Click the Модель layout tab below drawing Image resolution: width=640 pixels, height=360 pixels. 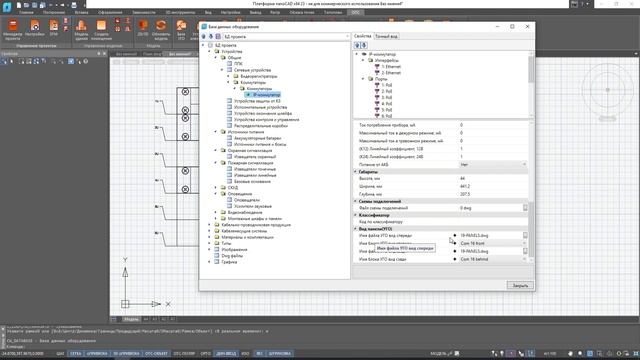click(x=131, y=319)
